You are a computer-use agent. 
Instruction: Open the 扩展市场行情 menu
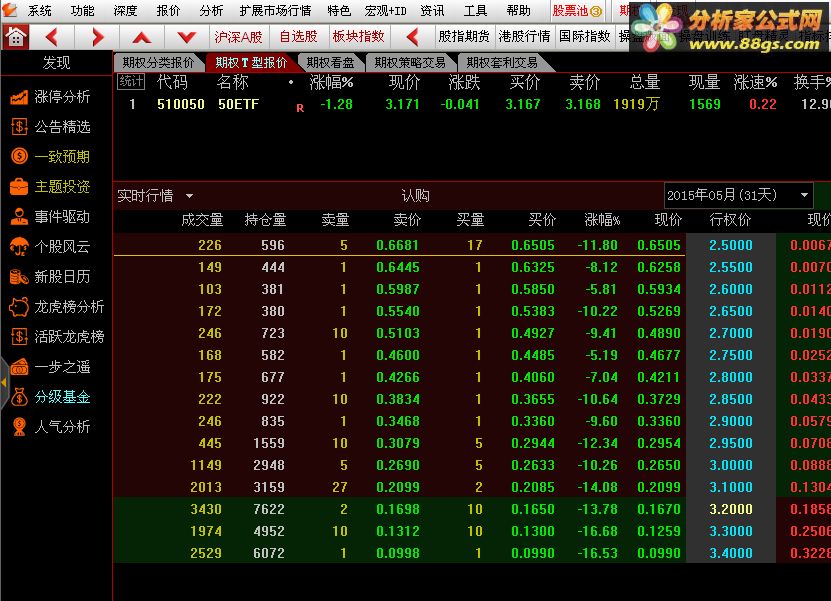tap(275, 11)
